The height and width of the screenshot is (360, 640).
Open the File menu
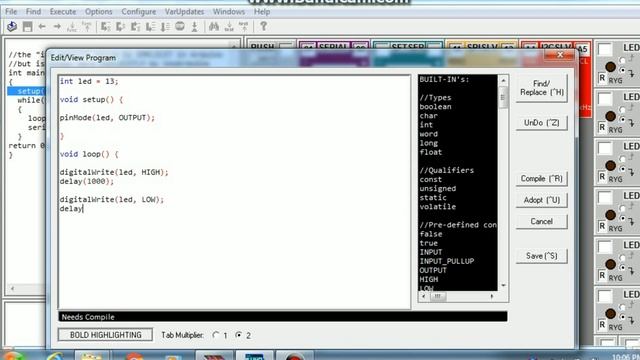11,12
